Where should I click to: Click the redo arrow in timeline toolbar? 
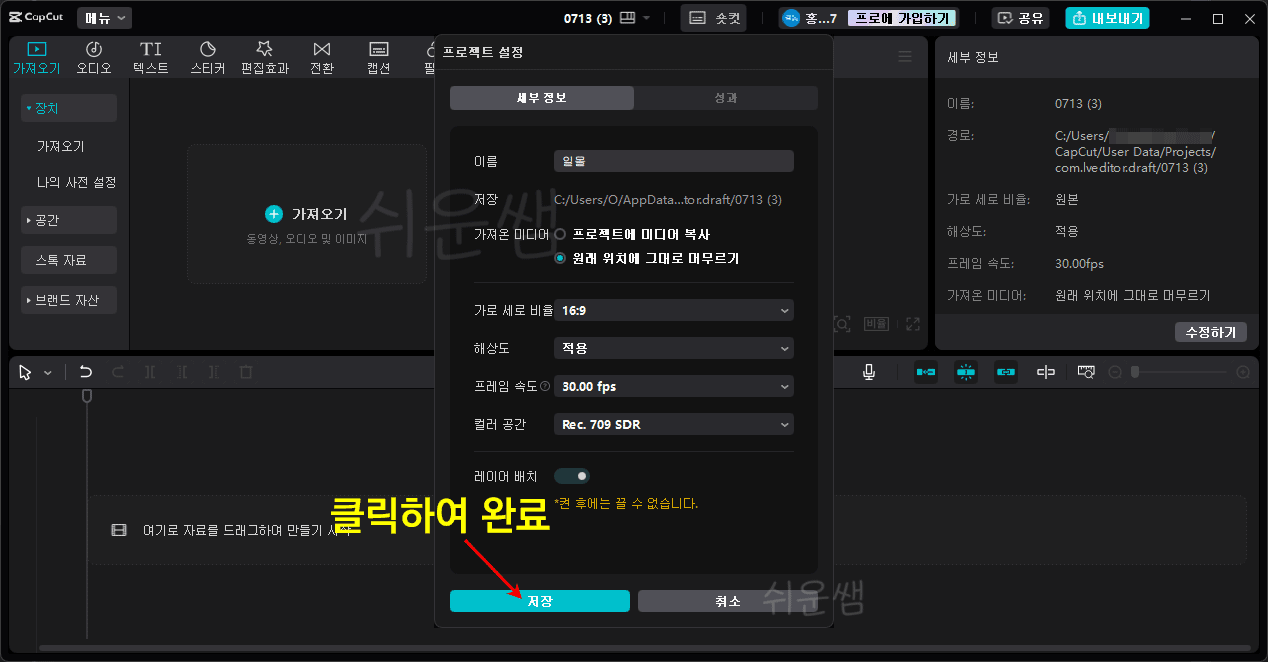pos(118,372)
